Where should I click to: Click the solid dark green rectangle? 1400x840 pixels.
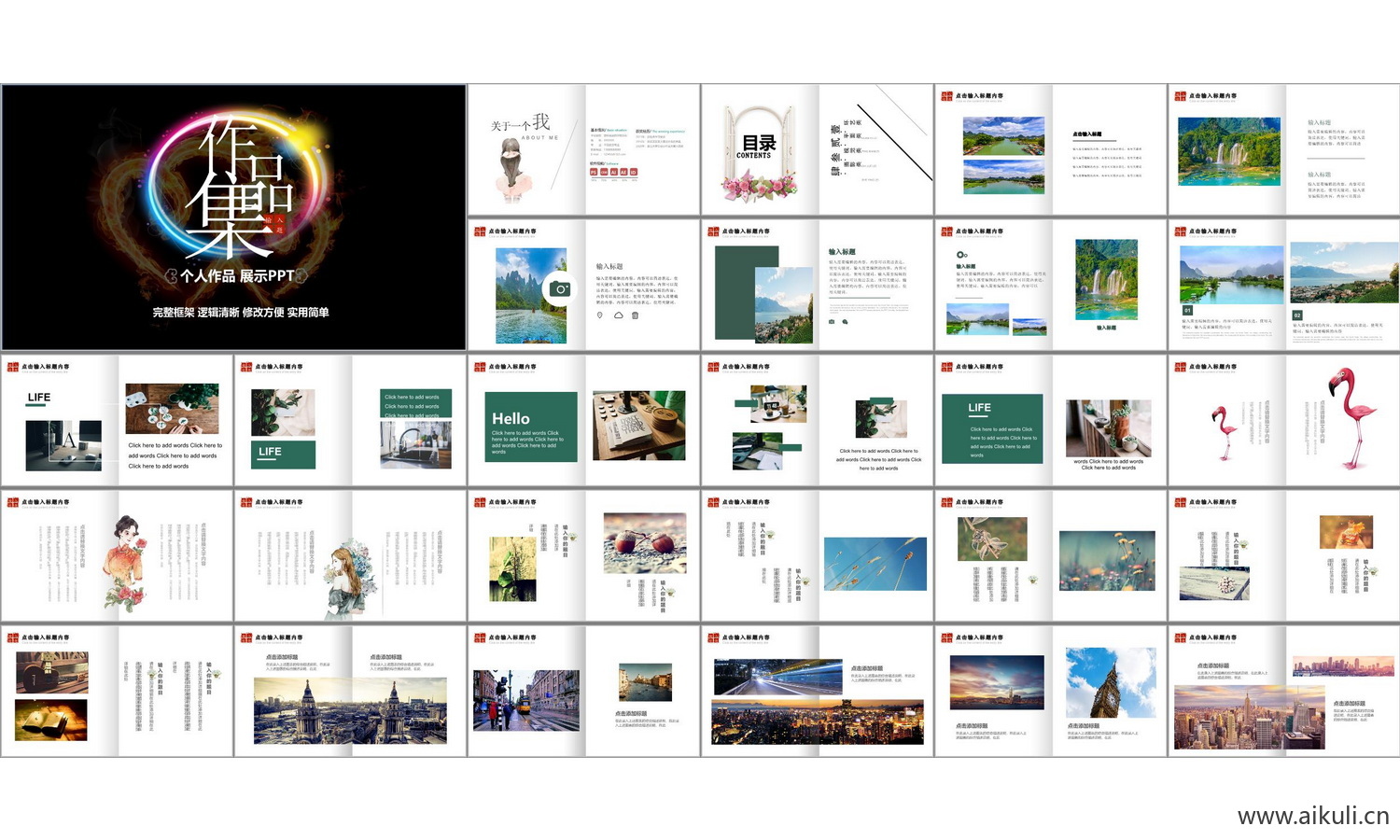[x=745, y=293]
